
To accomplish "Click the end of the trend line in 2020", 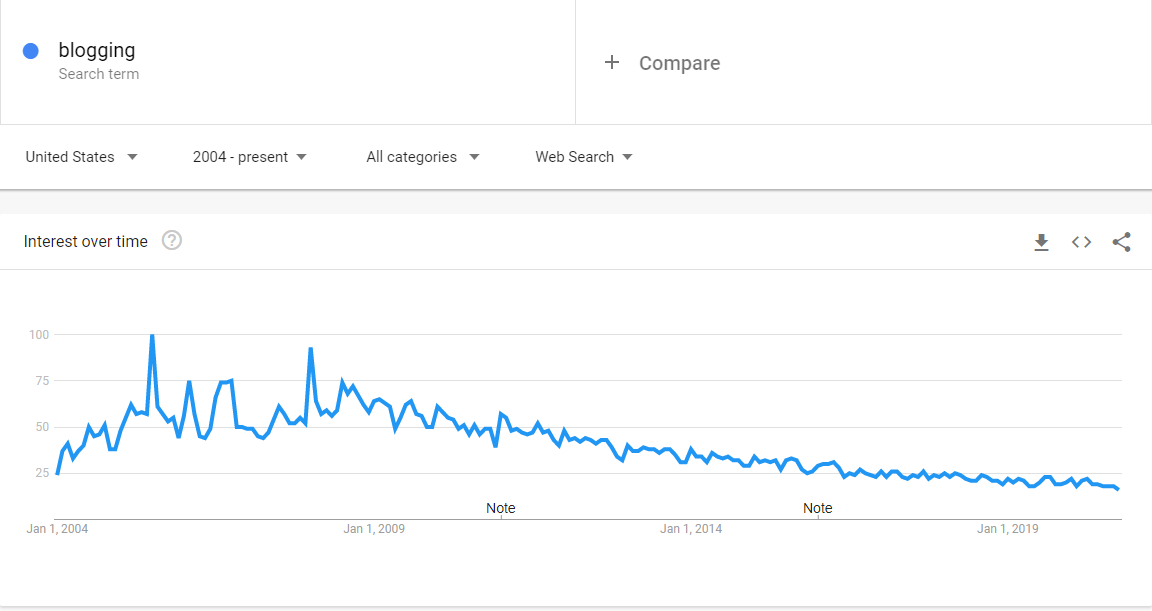I will point(1117,489).
